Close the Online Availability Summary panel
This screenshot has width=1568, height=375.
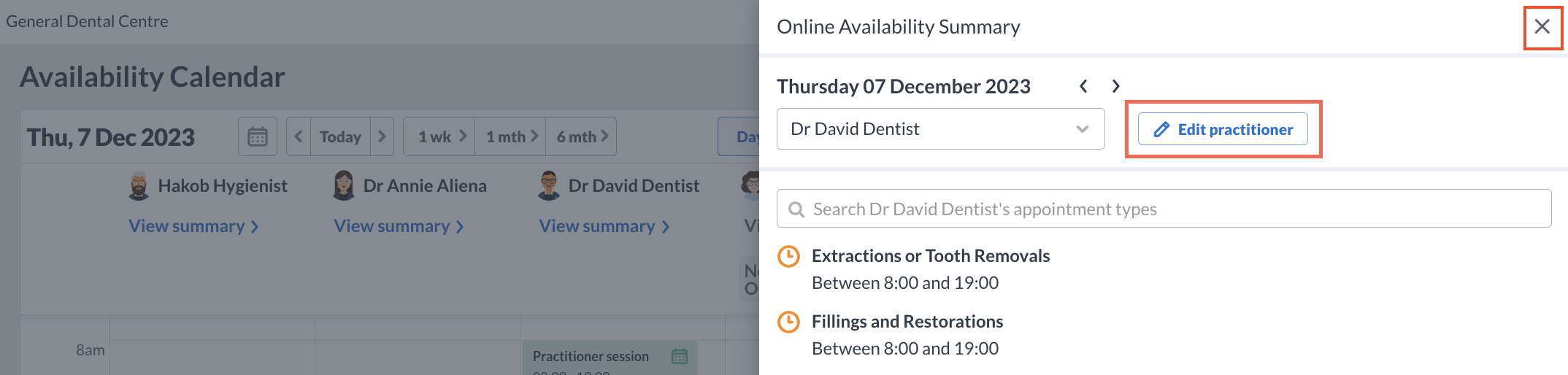1542,27
